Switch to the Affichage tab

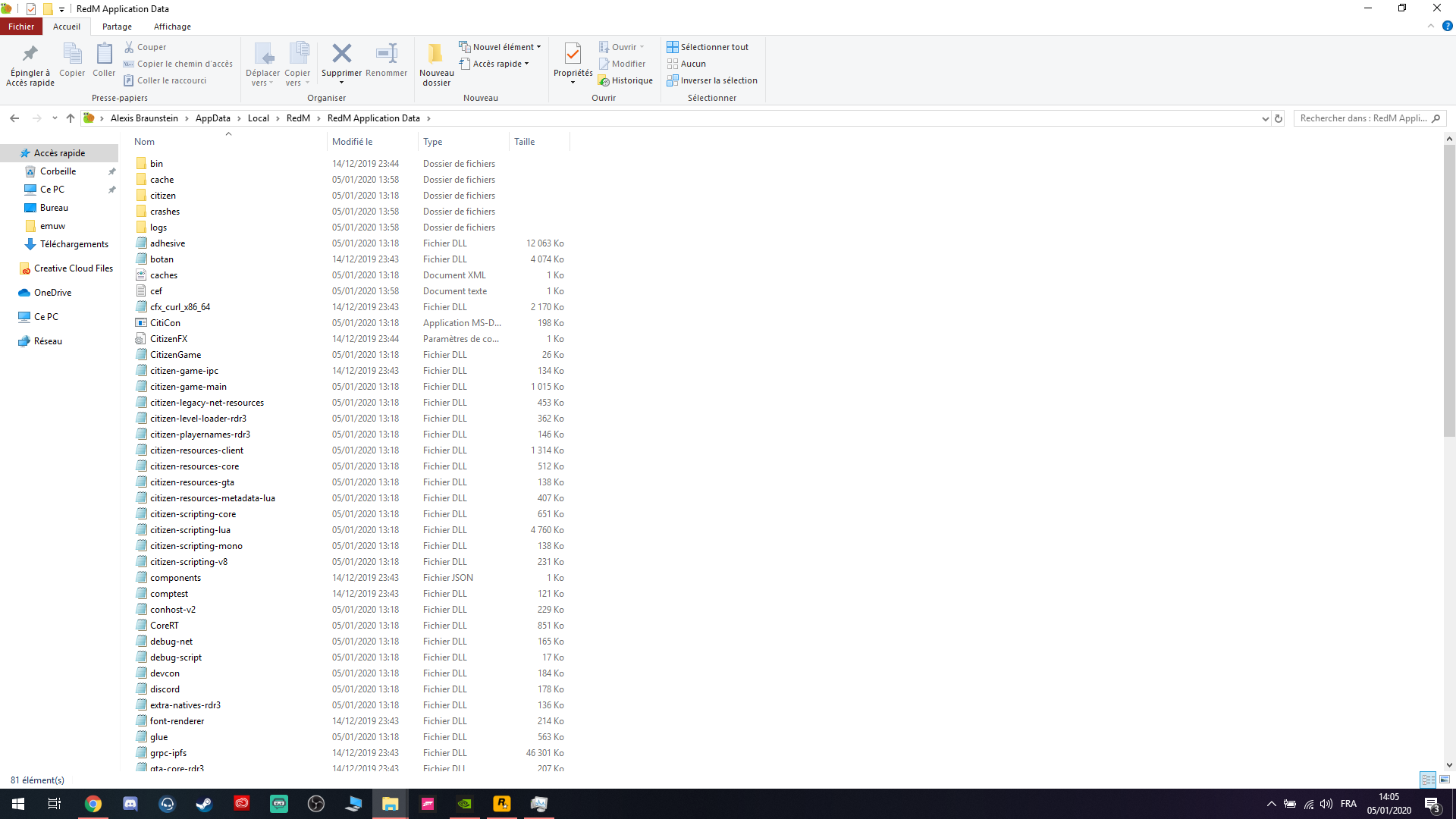coord(172,27)
